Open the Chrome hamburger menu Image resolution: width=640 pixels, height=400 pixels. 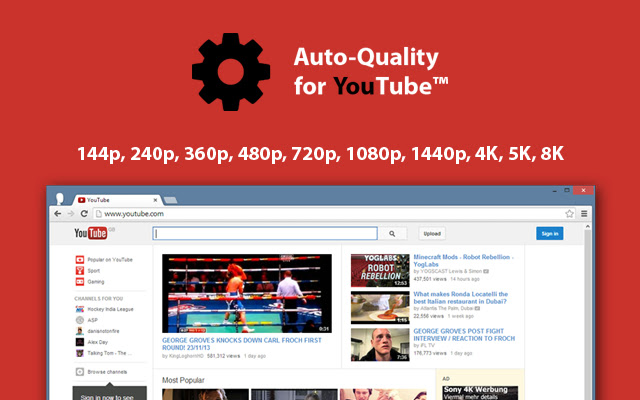click(x=583, y=214)
